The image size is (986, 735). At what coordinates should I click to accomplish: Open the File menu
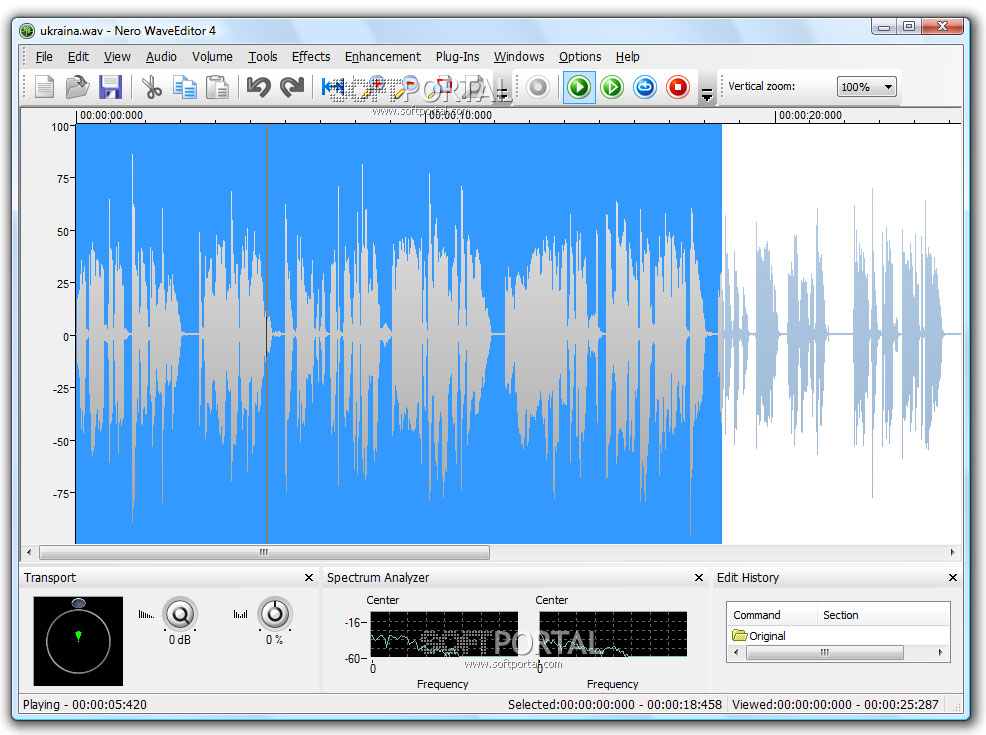pos(44,57)
